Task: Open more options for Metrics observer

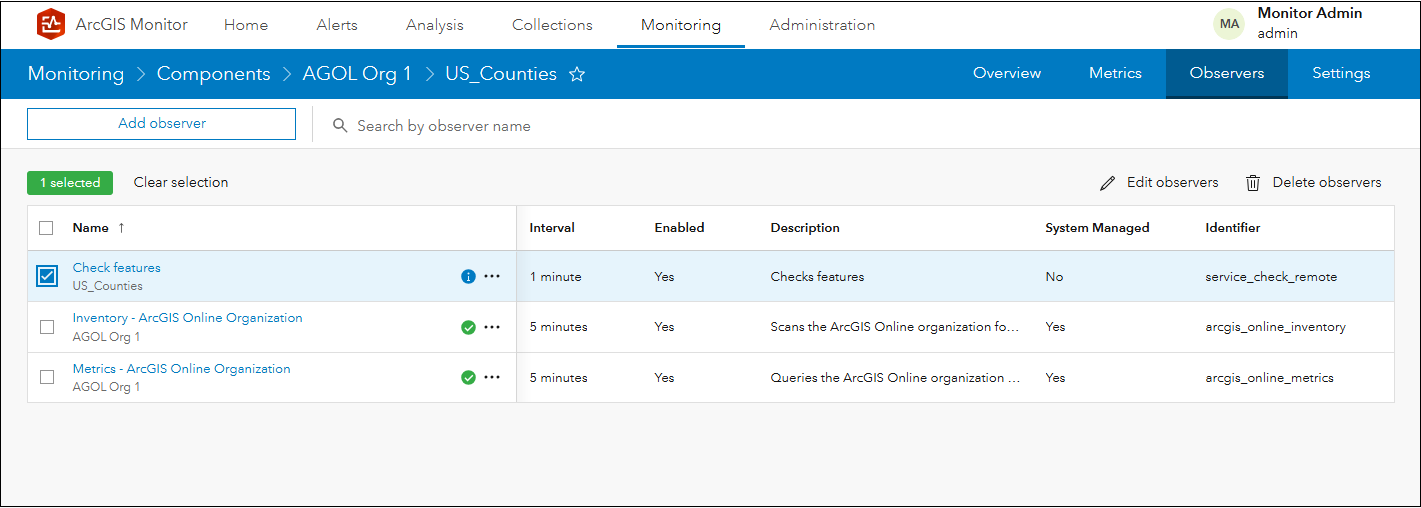Action: pyautogui.click(x=492, y=378)
